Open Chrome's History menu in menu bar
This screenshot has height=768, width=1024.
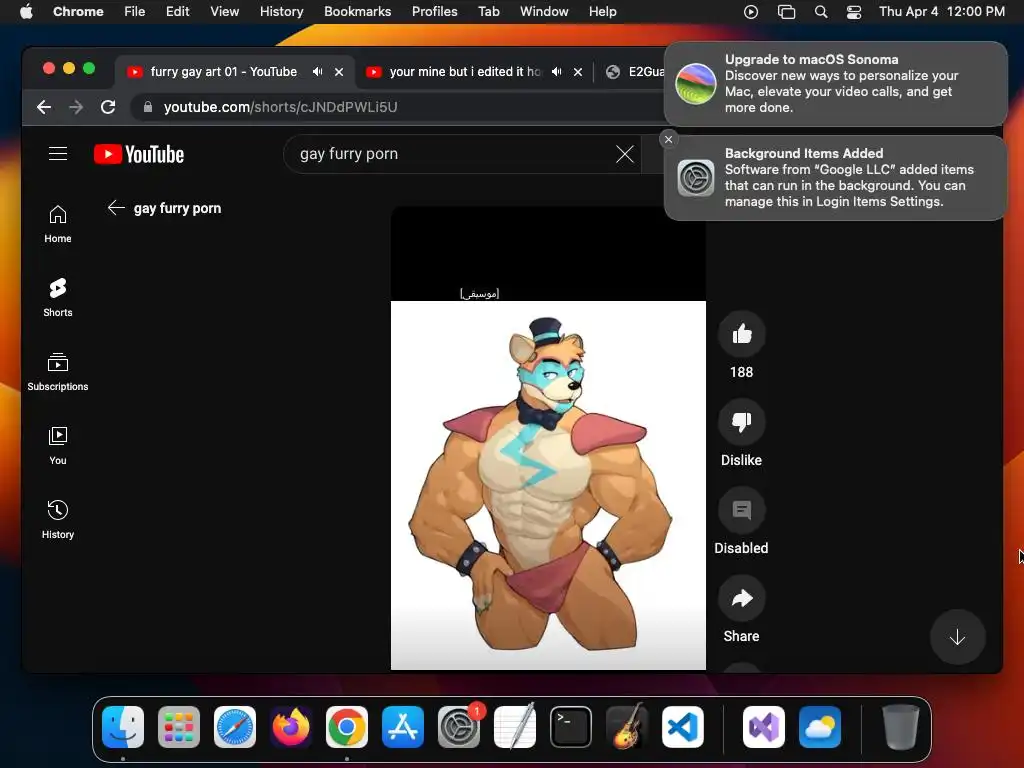coord(281,12)
